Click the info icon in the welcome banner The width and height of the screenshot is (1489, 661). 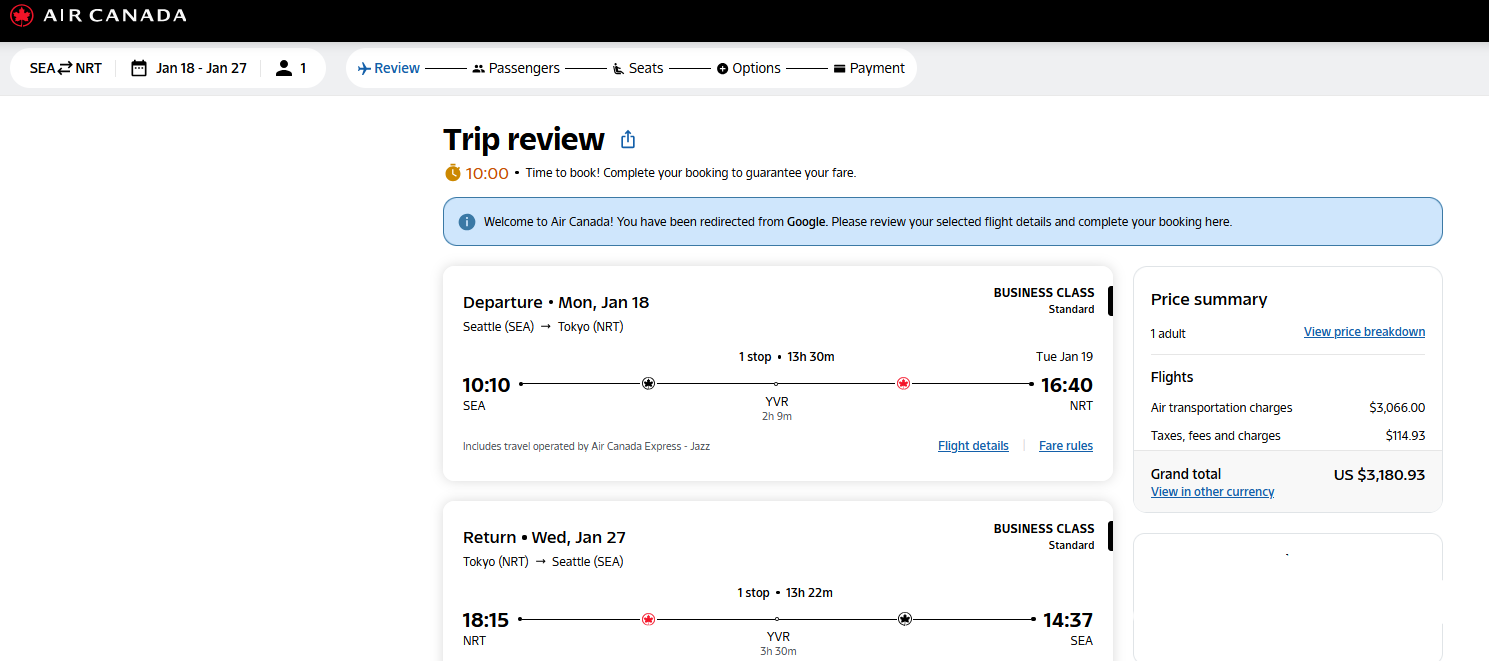tap(467, 222)
